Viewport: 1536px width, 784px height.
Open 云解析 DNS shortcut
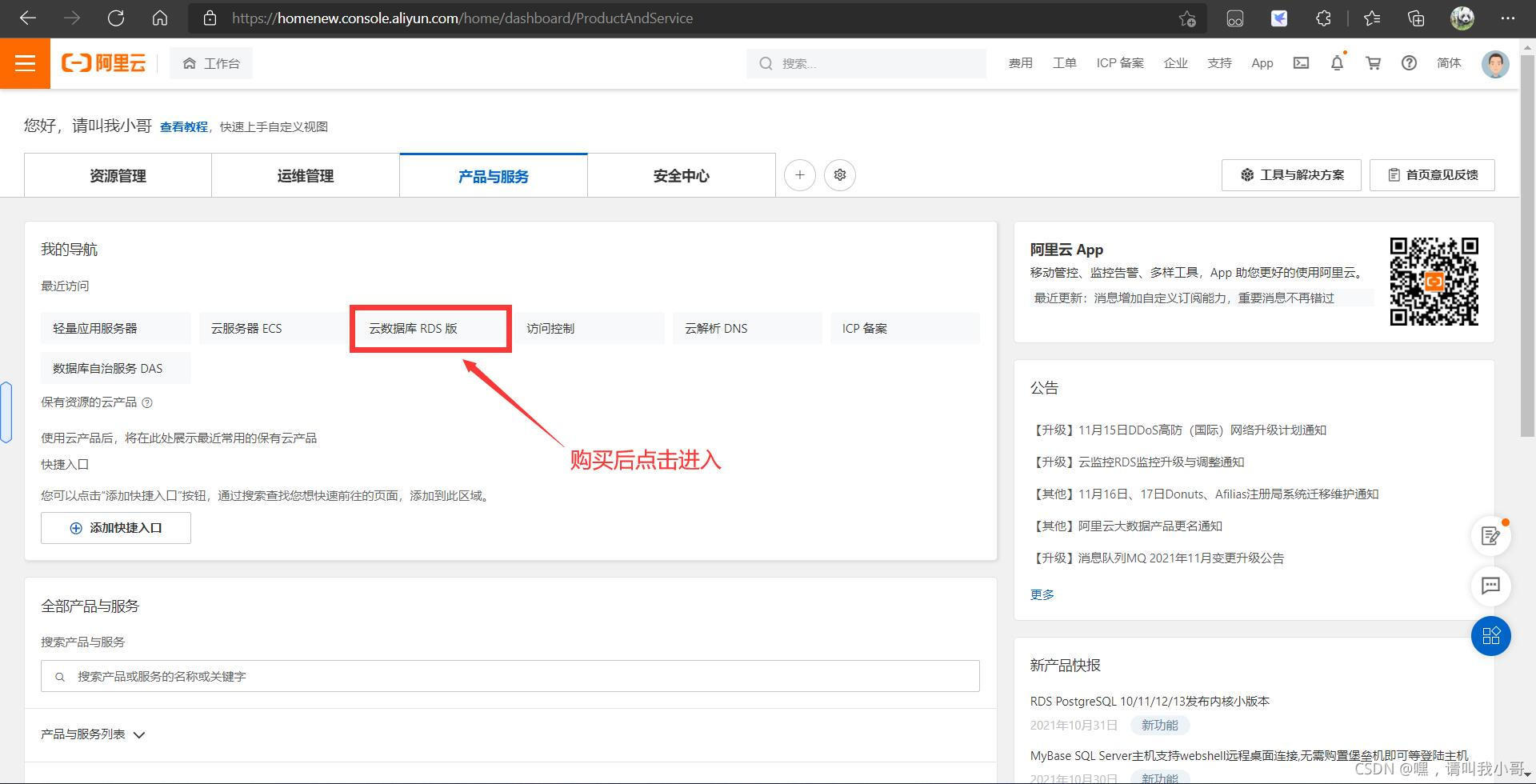click(747, 328)
